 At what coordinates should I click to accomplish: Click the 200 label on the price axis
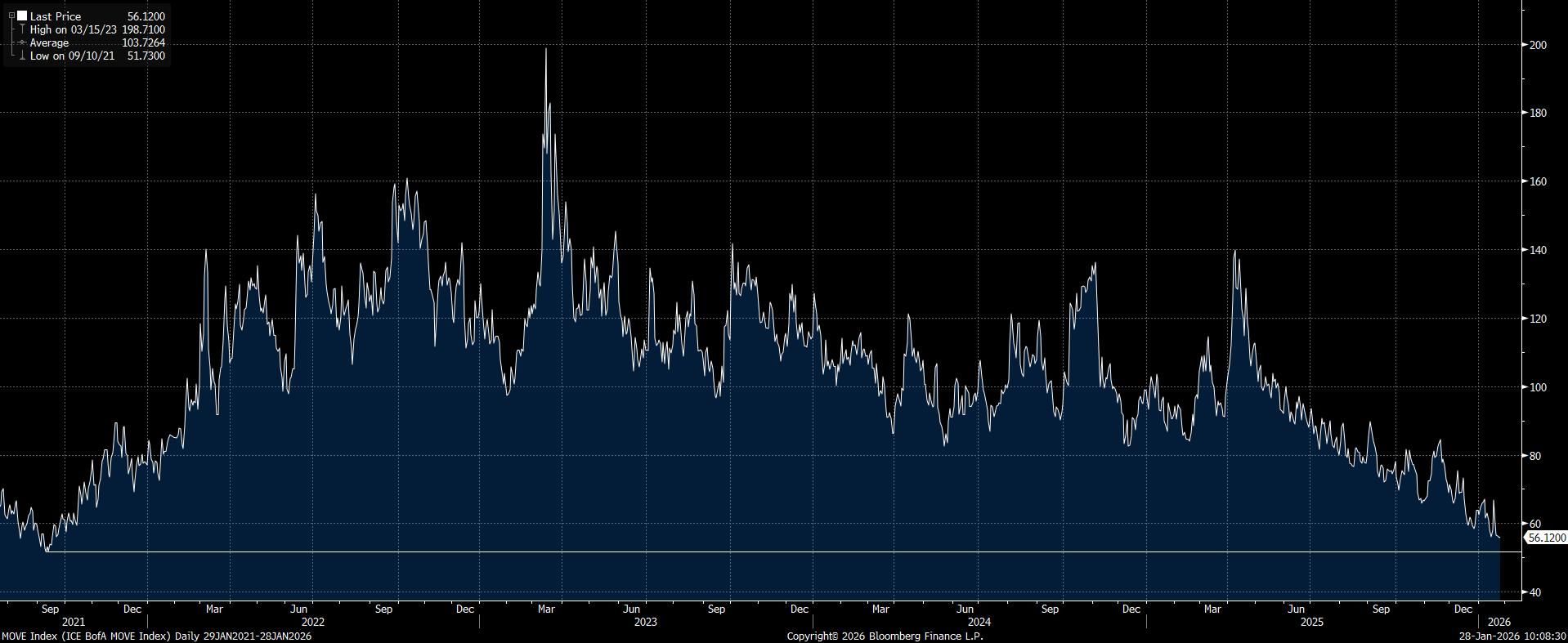[x=1538, y=45]
